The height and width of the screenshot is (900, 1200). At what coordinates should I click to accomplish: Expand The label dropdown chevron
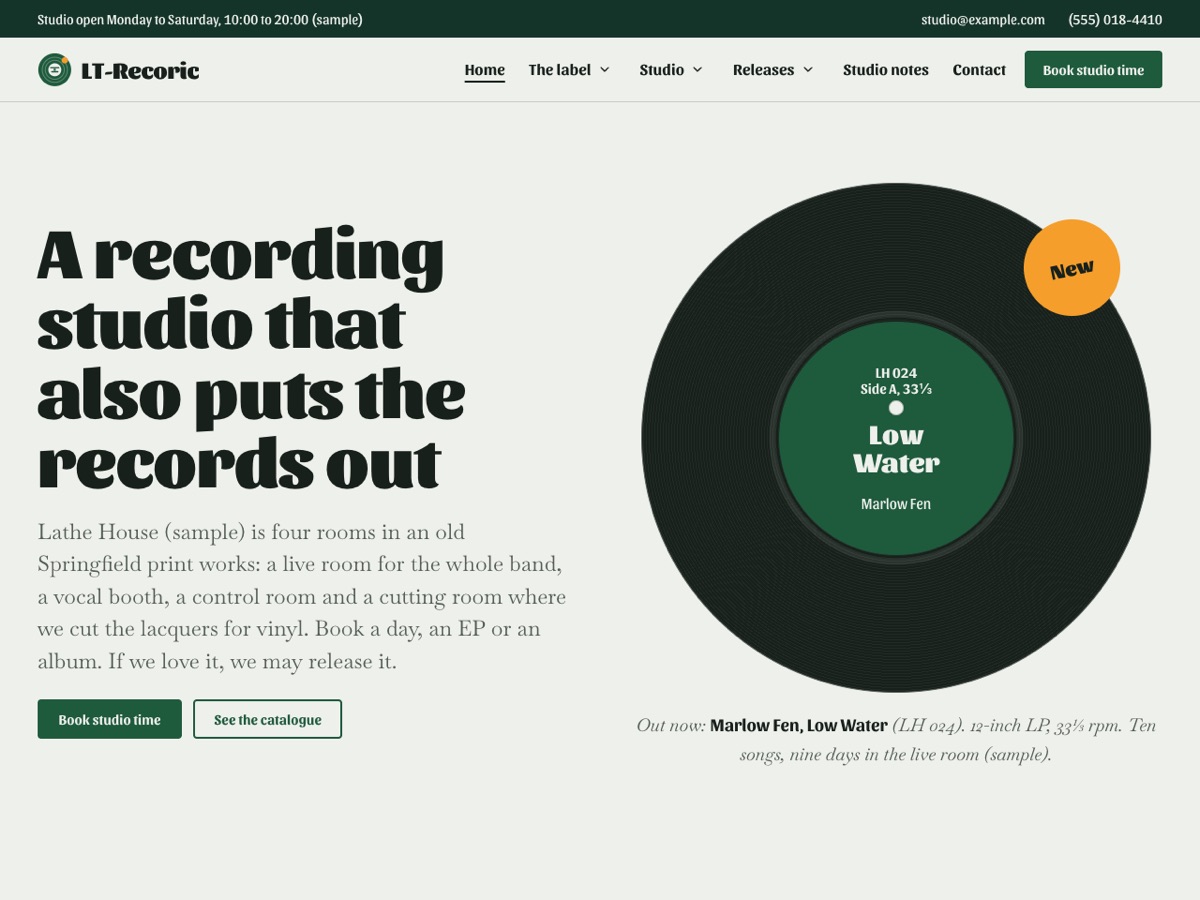point(605,70)
